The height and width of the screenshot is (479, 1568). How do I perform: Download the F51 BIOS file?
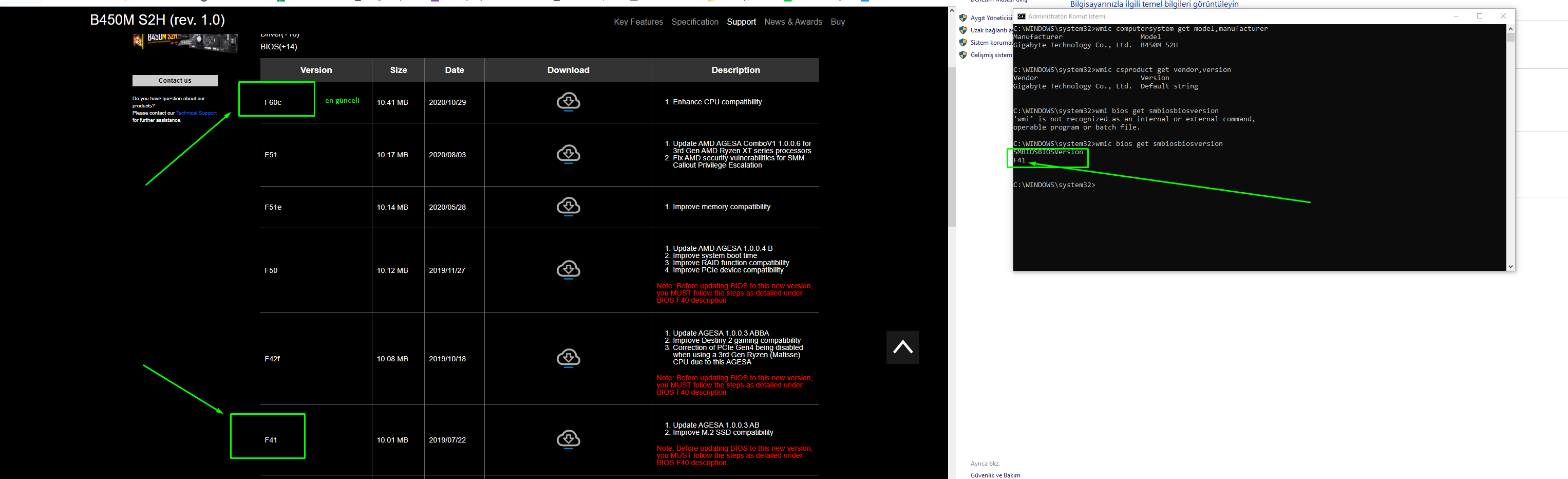point(568,154)
